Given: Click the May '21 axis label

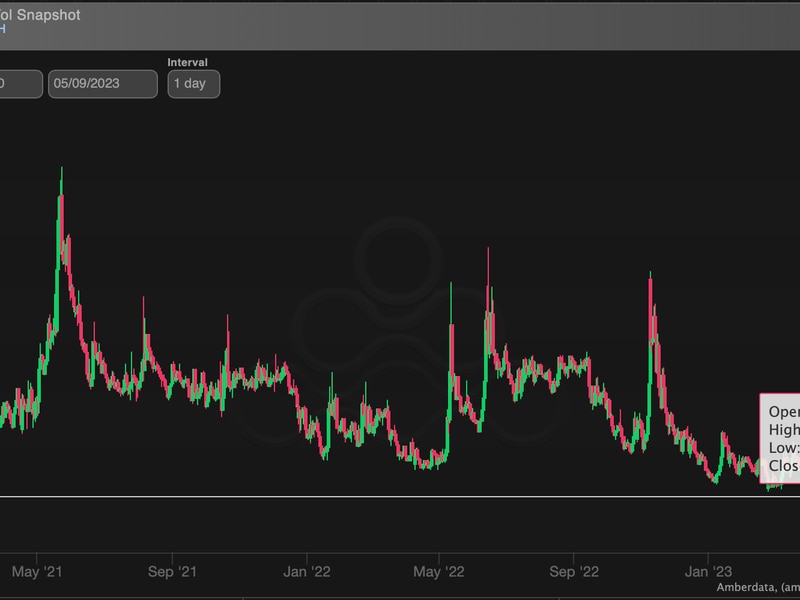Looking at the screenshot, I should 37,571.
